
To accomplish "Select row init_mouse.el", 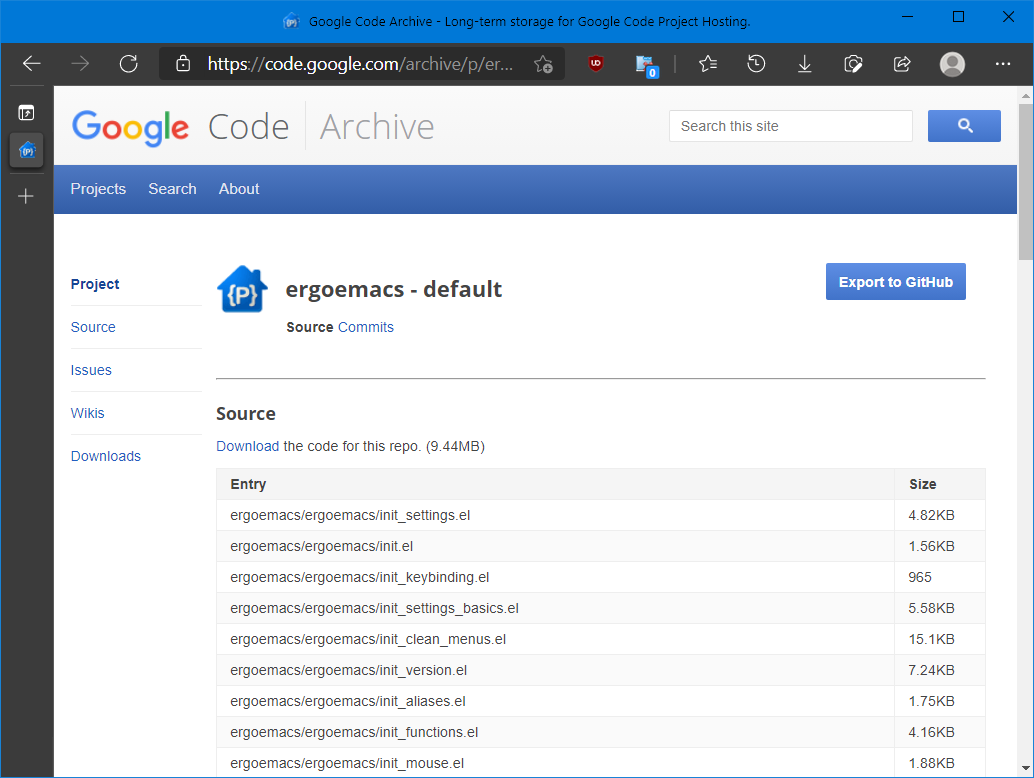I will (601, 763).
